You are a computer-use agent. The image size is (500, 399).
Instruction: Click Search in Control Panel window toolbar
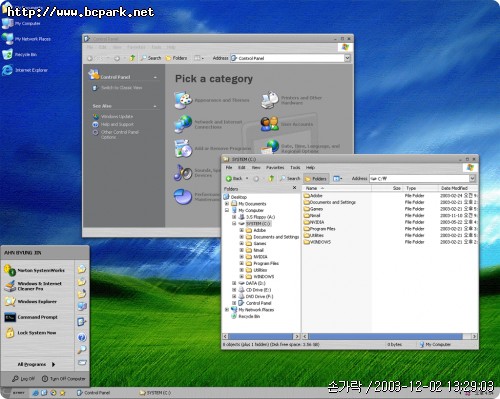pos(151,58)
